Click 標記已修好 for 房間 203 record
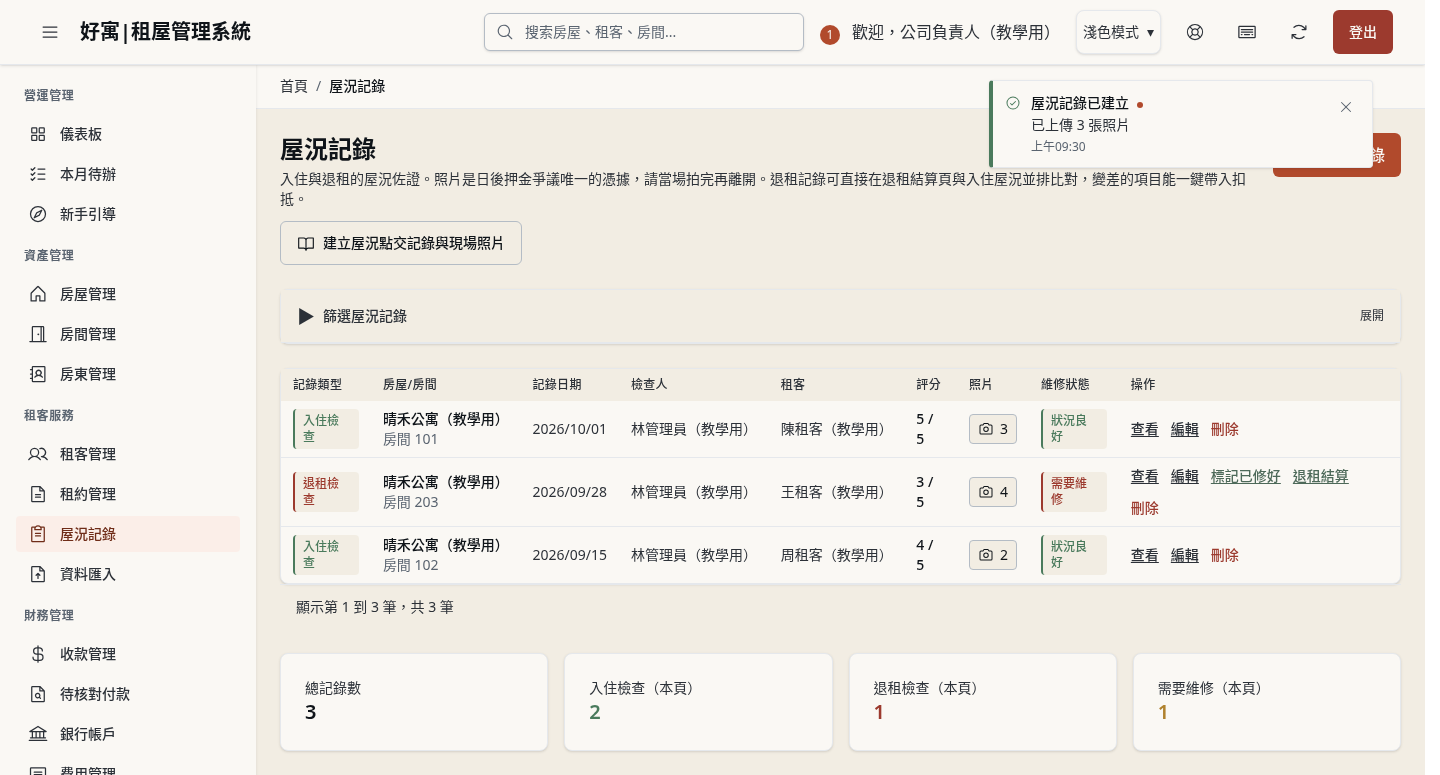1440x775 pixels. click(x=1246, y=476)
